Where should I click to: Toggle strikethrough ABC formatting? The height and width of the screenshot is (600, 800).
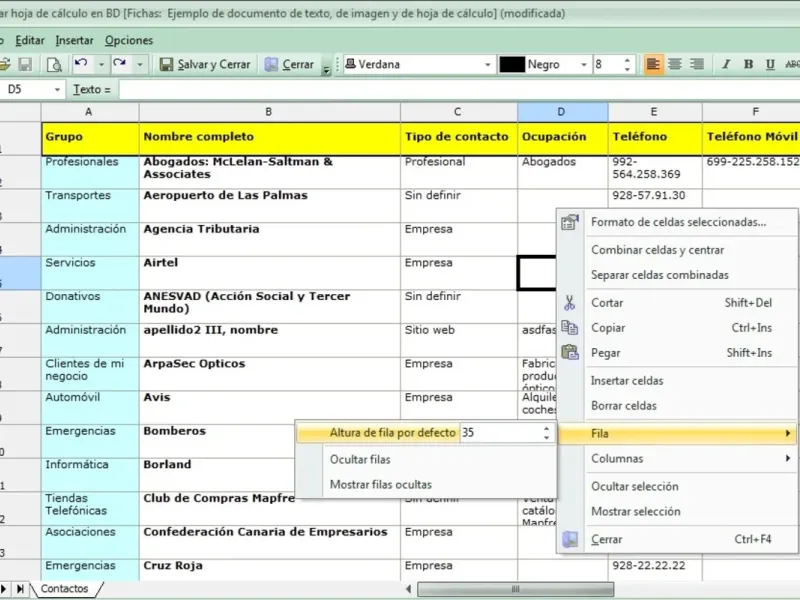(792, 64)
